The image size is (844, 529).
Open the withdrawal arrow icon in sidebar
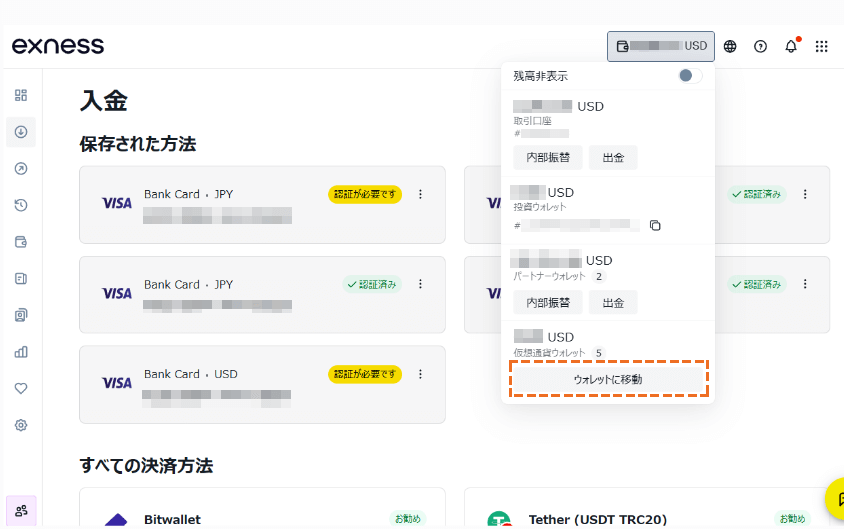(x=21, y=168)
